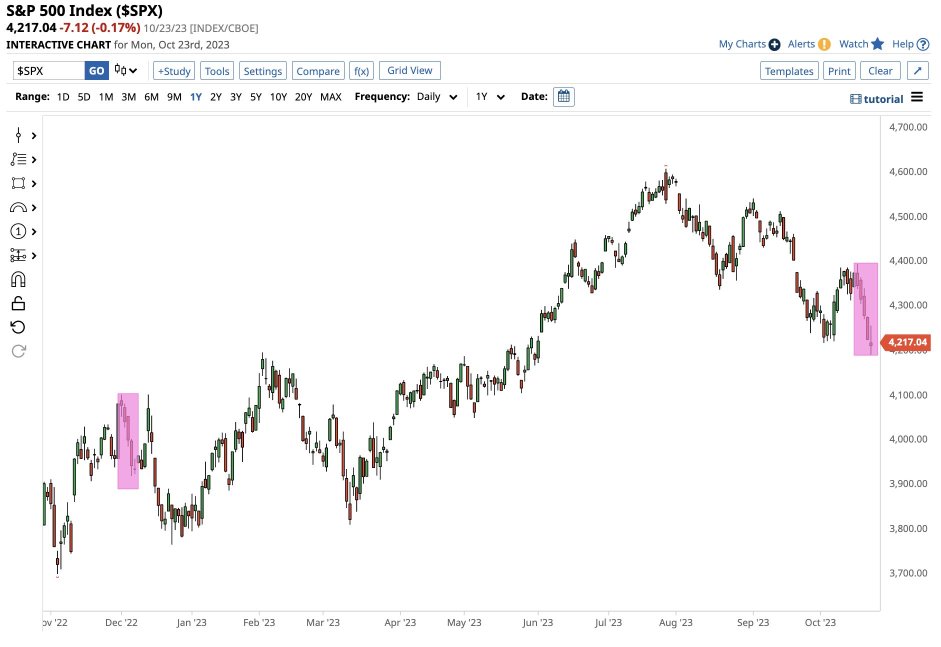941x647 pixels.
Task: Expand the annotation list tool chevron
Action: 34,160
